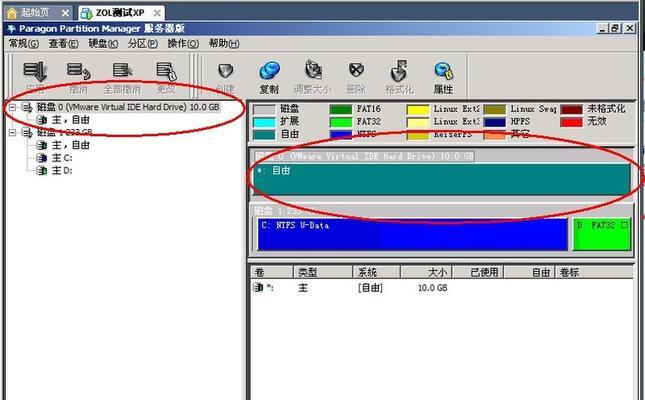Click the [自由] cell in the table row
This screenshot has width=645, height=400.
[x=370, y=288]
